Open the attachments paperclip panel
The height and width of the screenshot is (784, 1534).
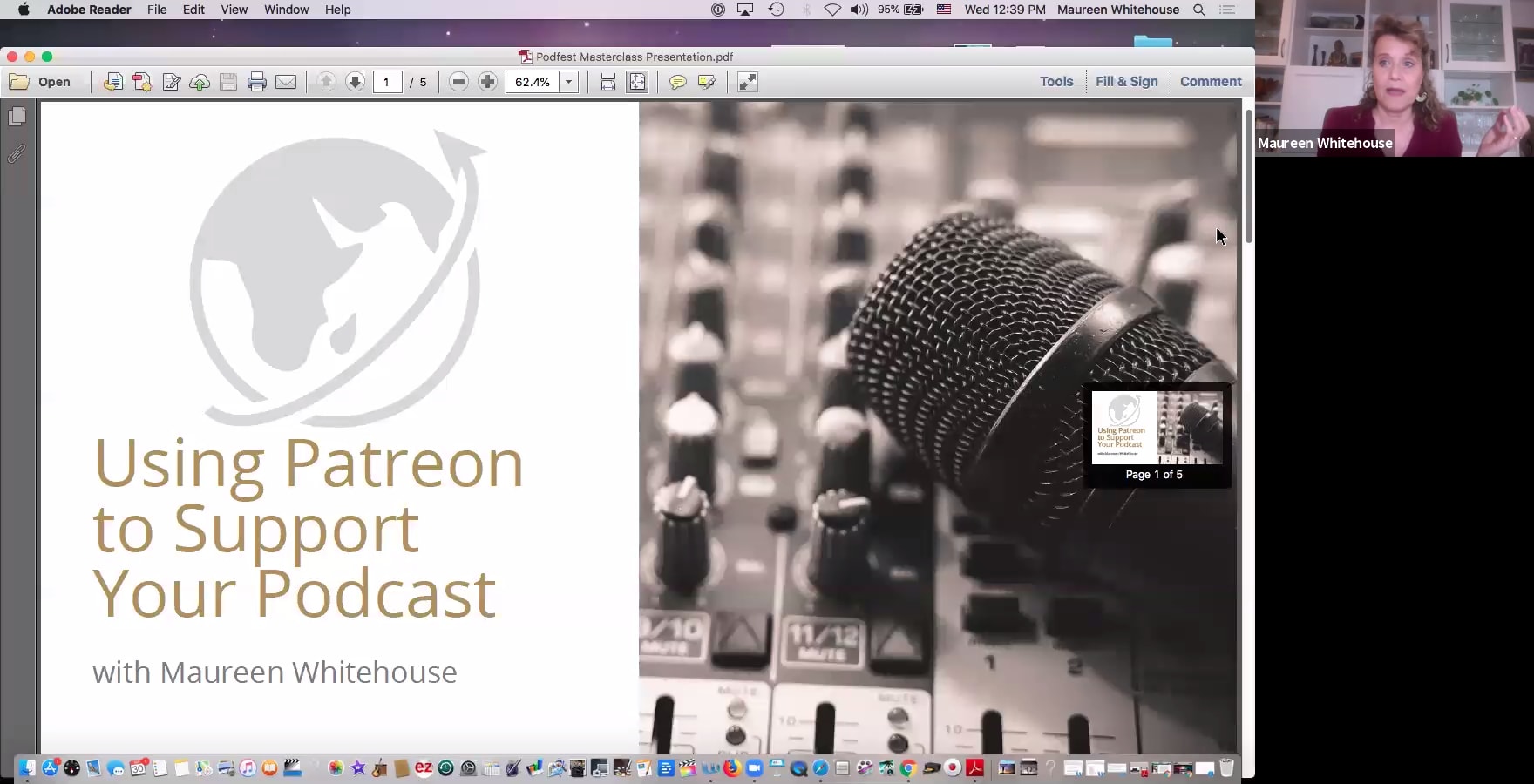[x=18, y=154]
